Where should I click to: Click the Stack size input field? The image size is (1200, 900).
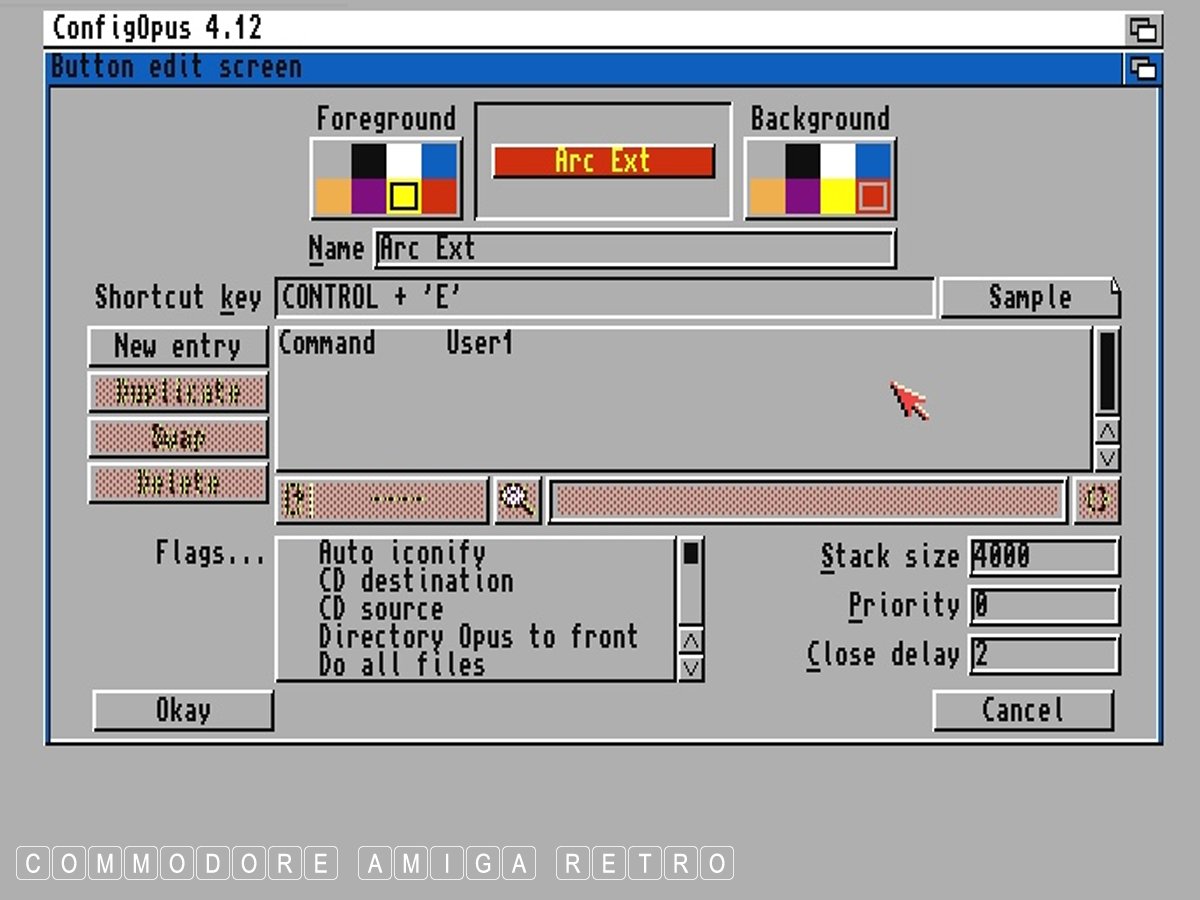pos(1043,557)
